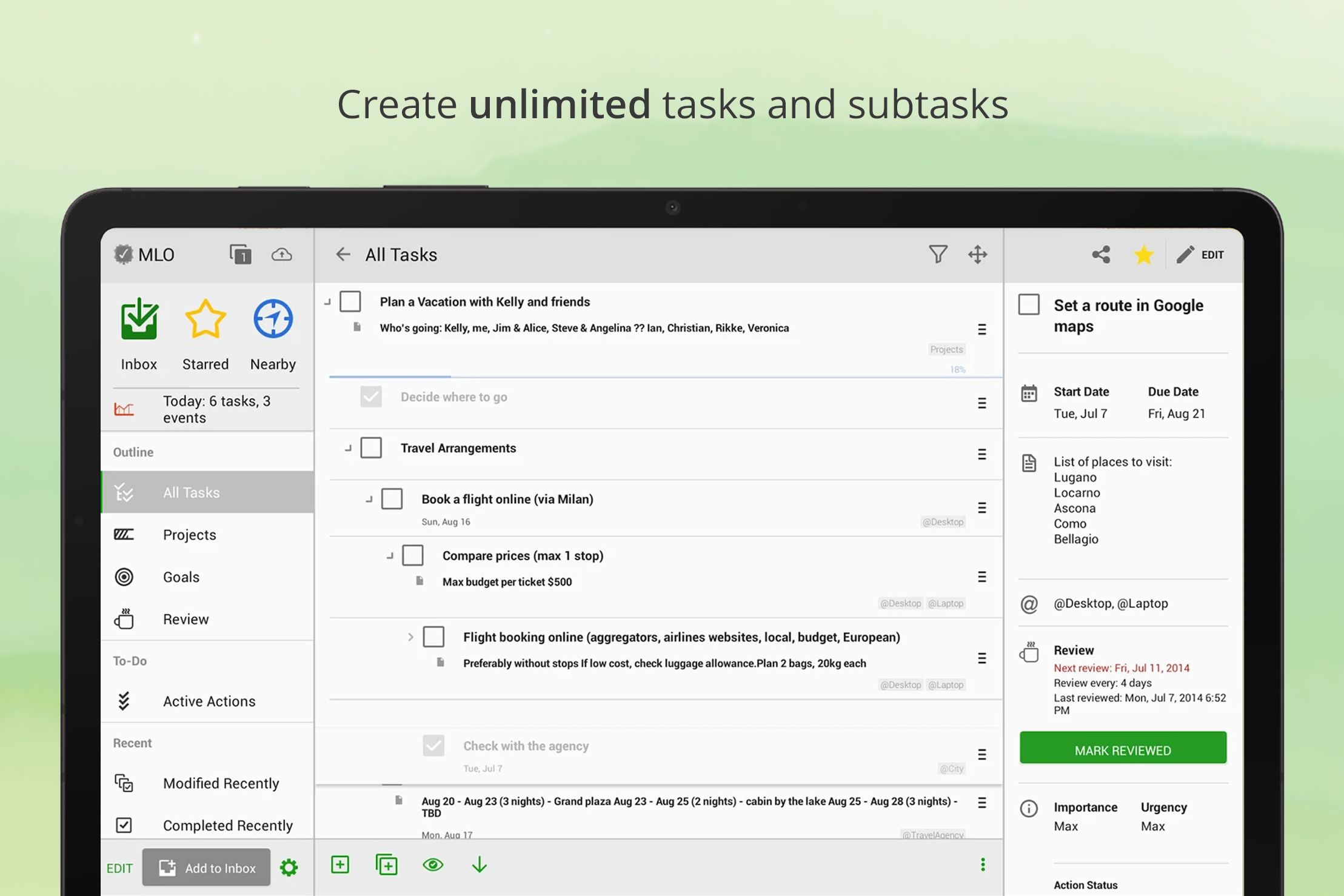
Task: Uncheck the Decide where to go task
Action: coord(371,397)
